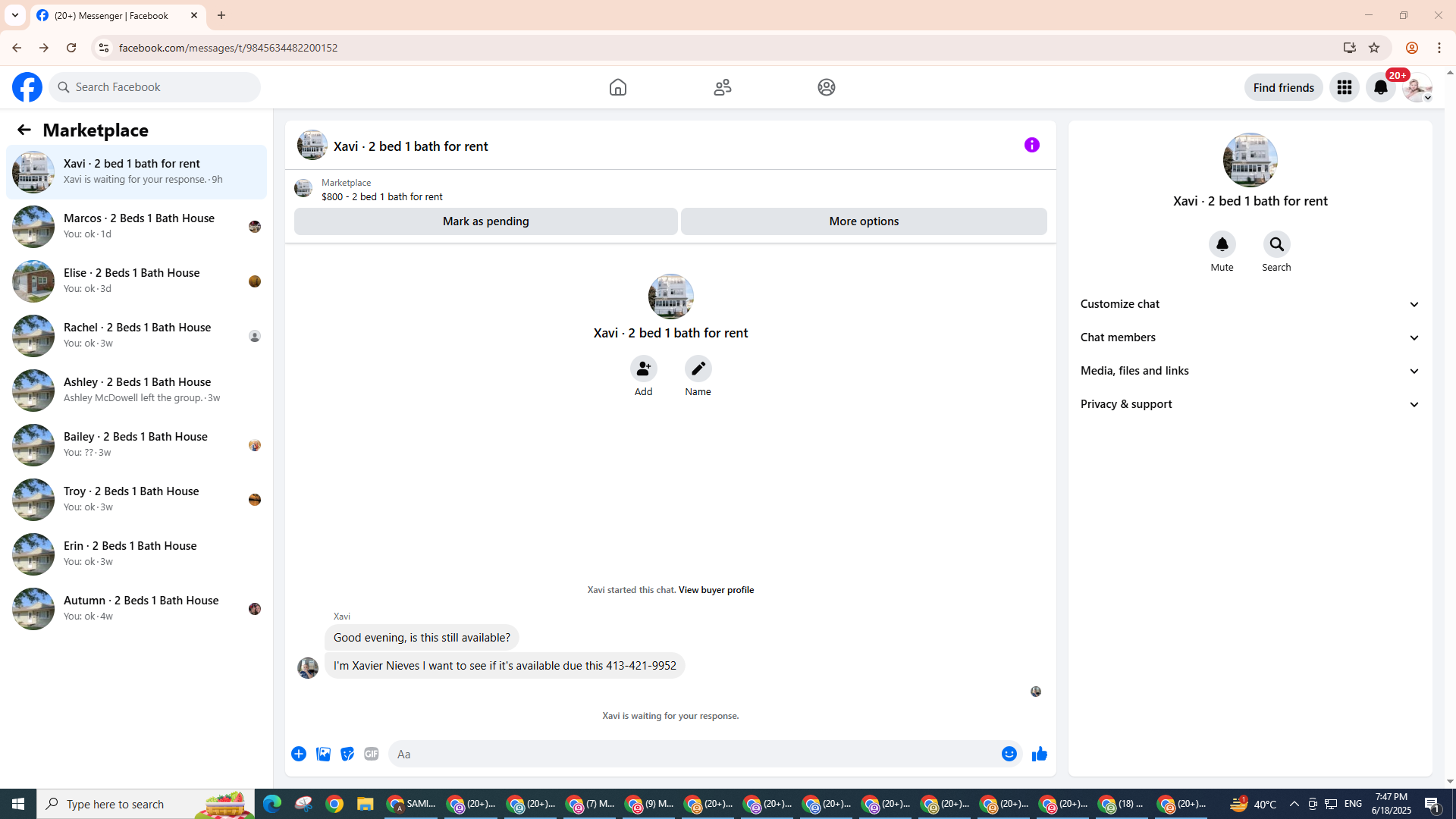Bookmark this page with star icon

[x=1374, y=48]
